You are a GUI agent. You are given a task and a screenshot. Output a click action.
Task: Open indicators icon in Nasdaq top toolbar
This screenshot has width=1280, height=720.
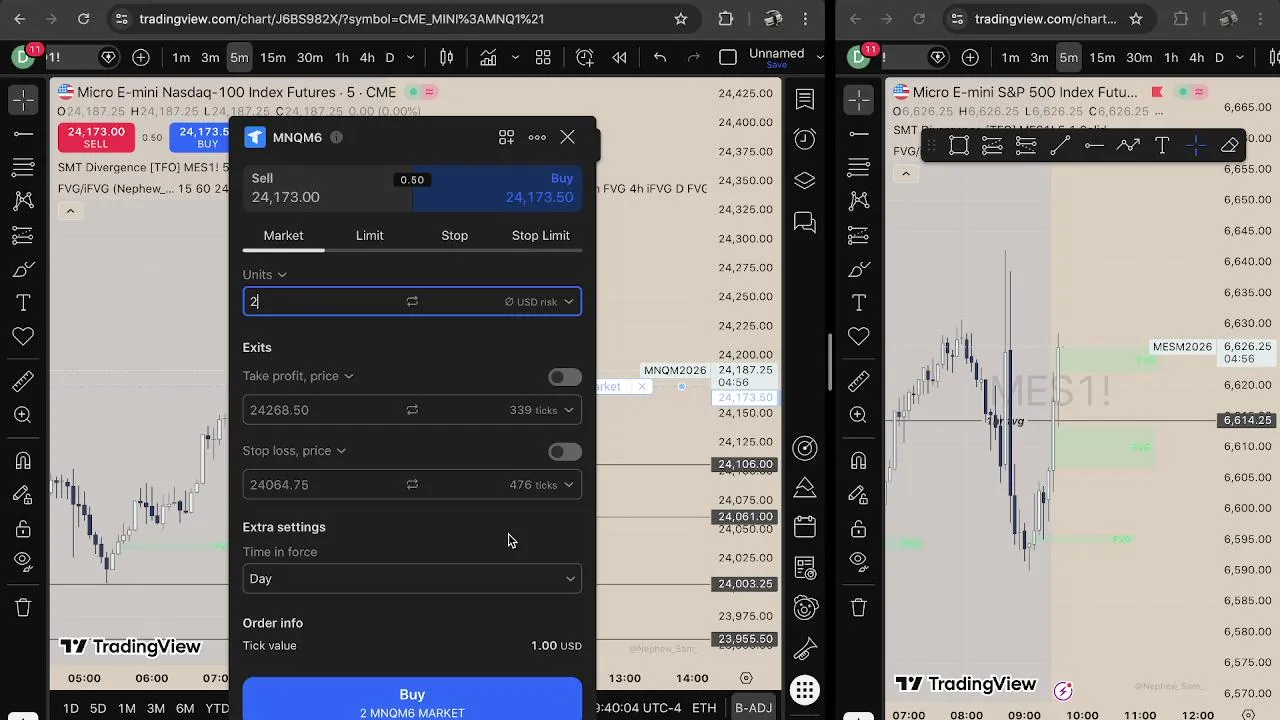[488, 57]
